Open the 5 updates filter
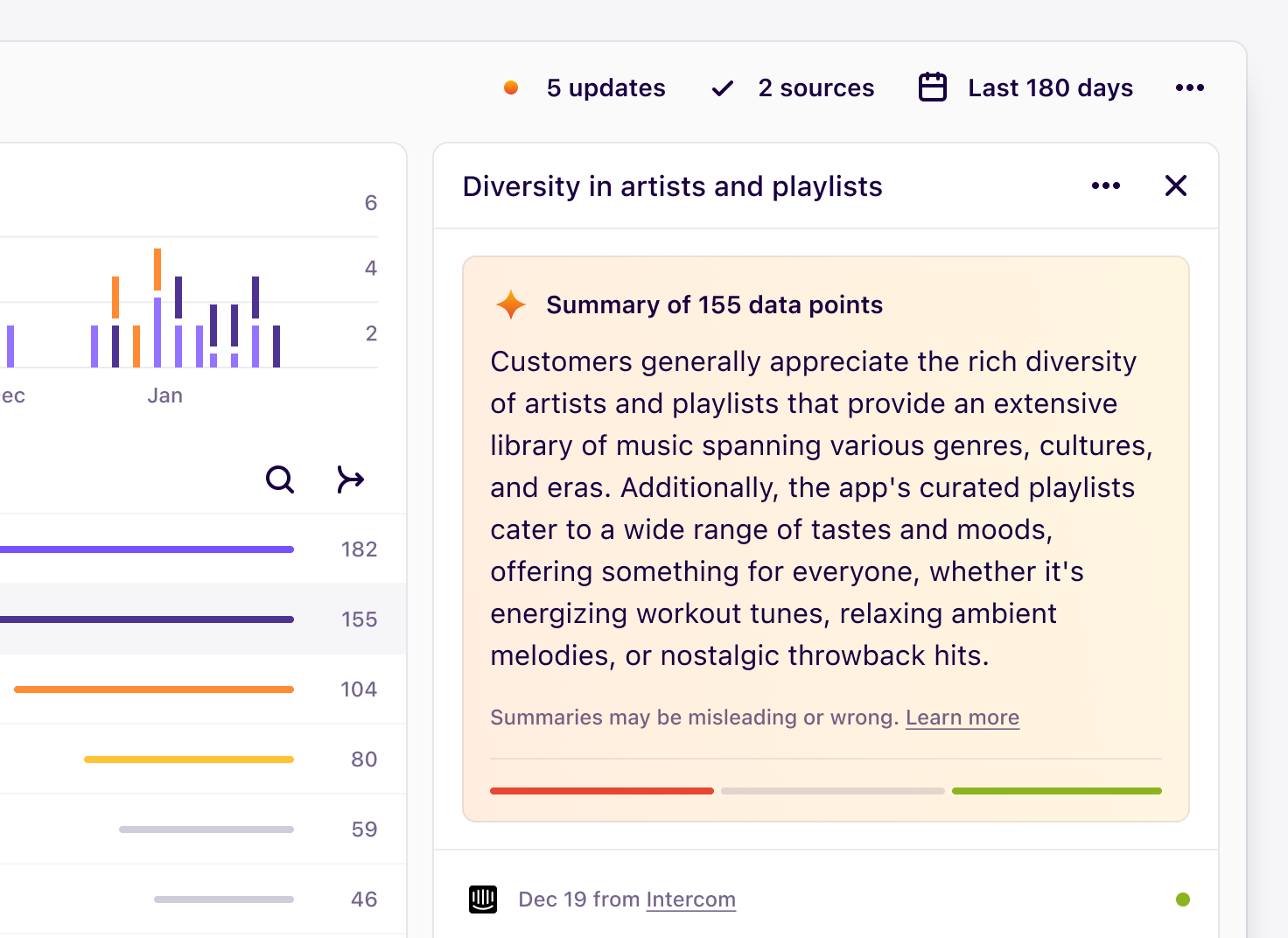Image resolution: width=1288 pixels, height=938 pixels. tap(605, 87)
